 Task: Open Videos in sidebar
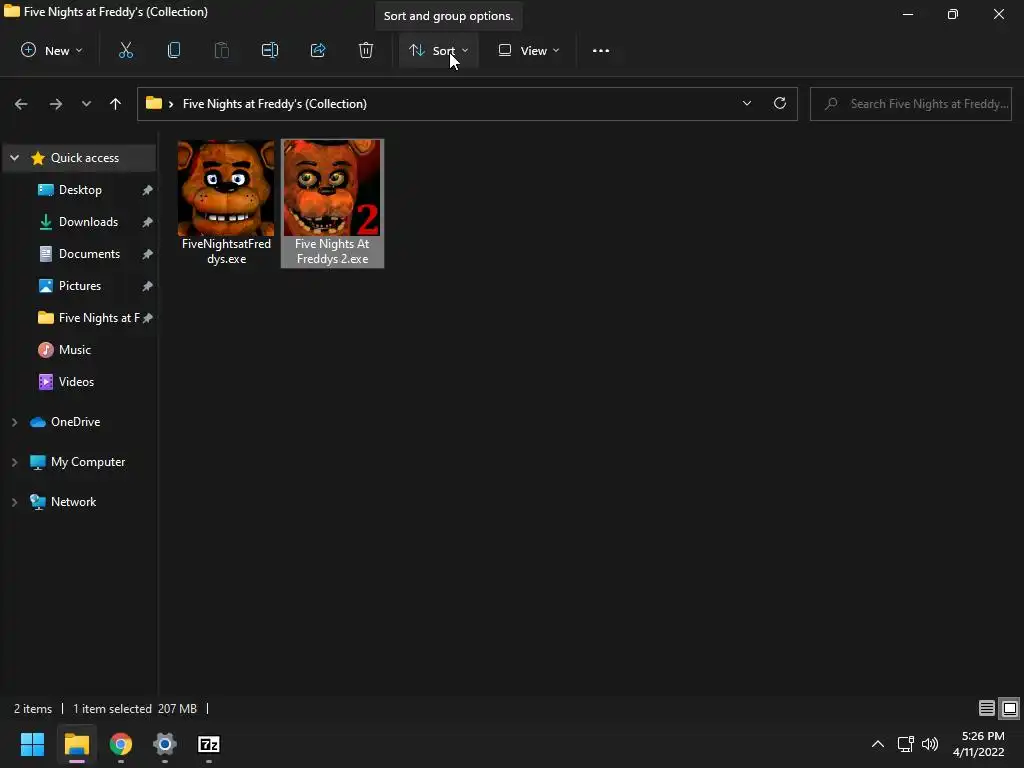pyautogui.click(x=76, y=382)
